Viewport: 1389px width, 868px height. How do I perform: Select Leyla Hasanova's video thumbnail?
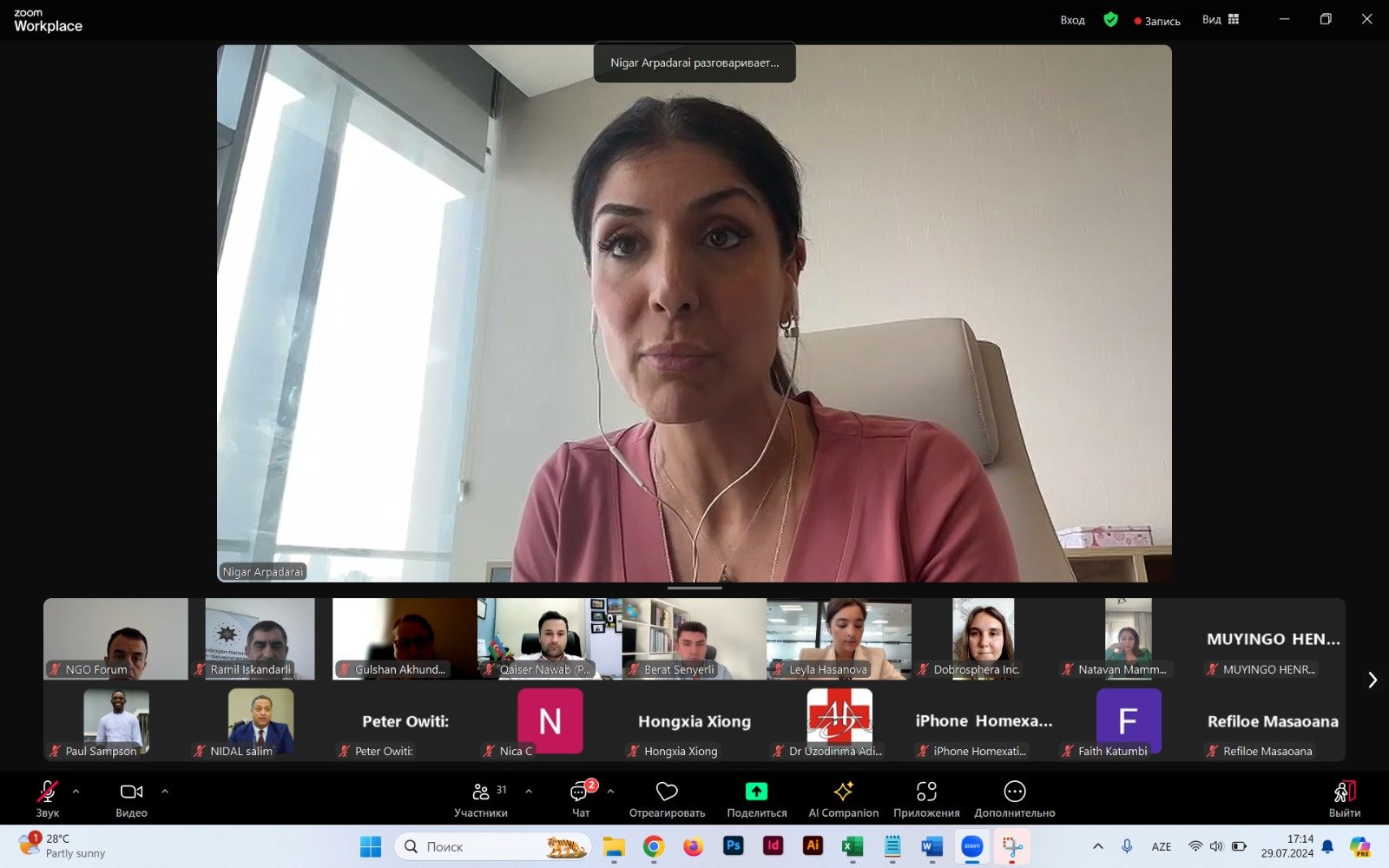[839, 639]
